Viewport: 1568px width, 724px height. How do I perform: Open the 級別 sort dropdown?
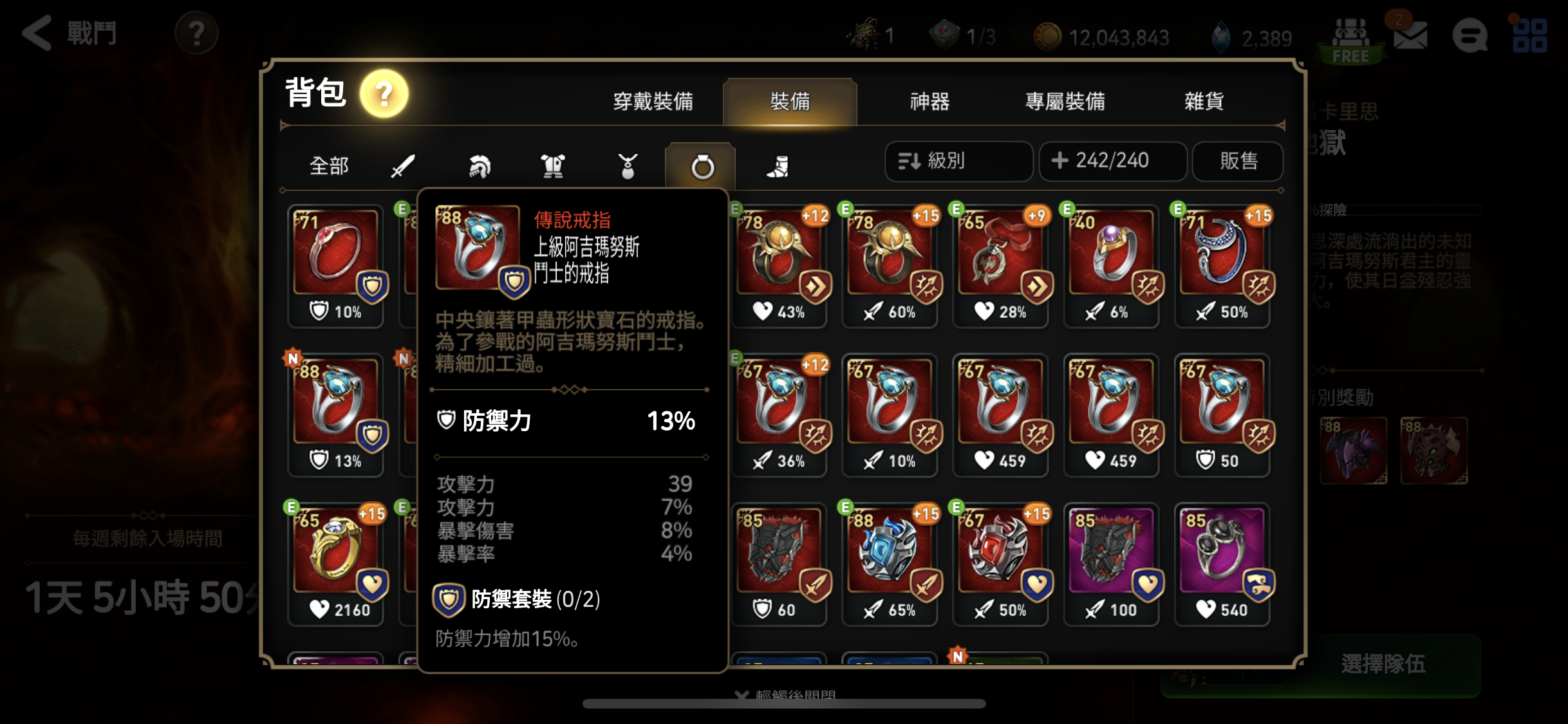point(958,161)
